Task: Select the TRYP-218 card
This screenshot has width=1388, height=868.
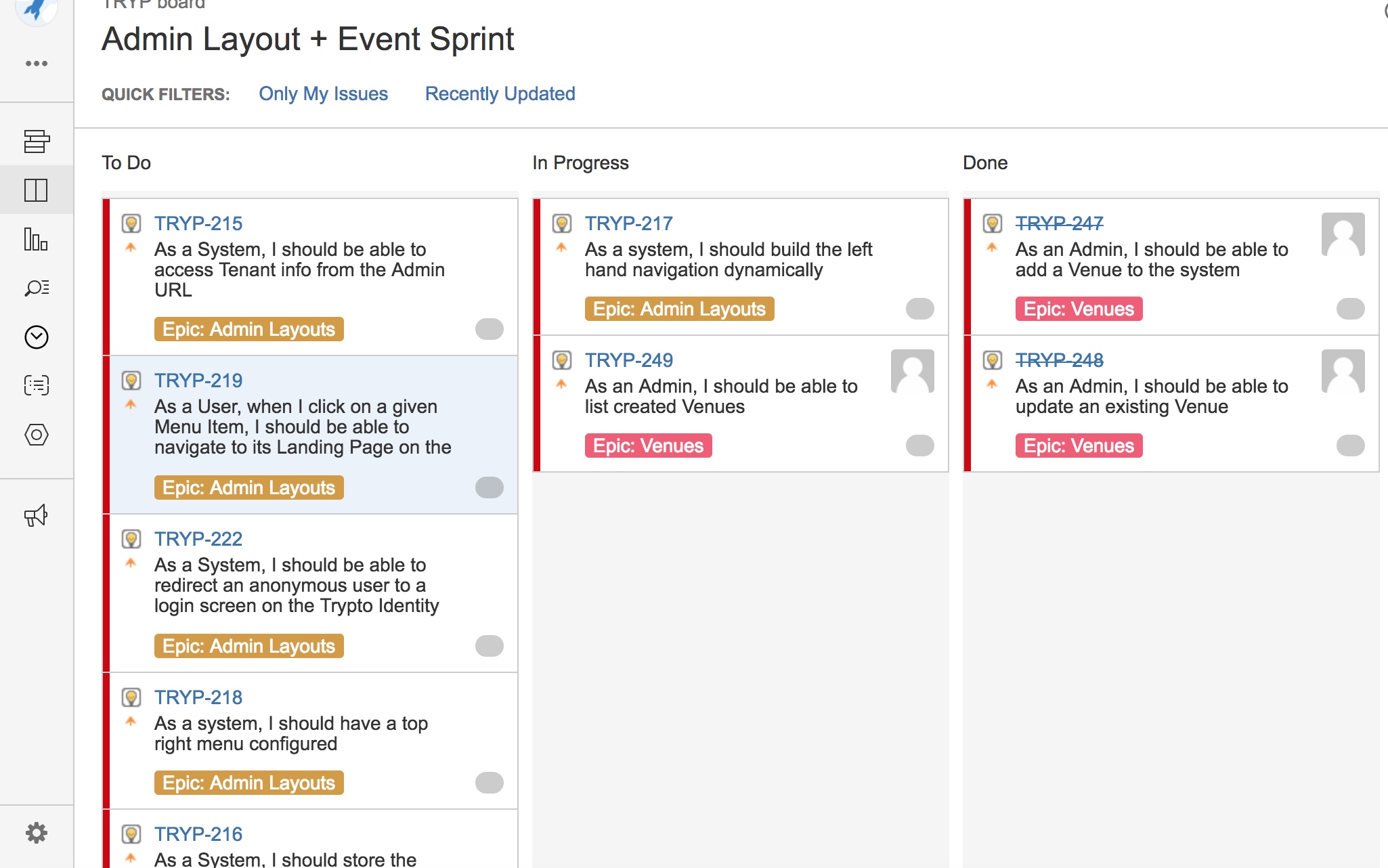Action: pyautogui.click(x=310, y=741)
